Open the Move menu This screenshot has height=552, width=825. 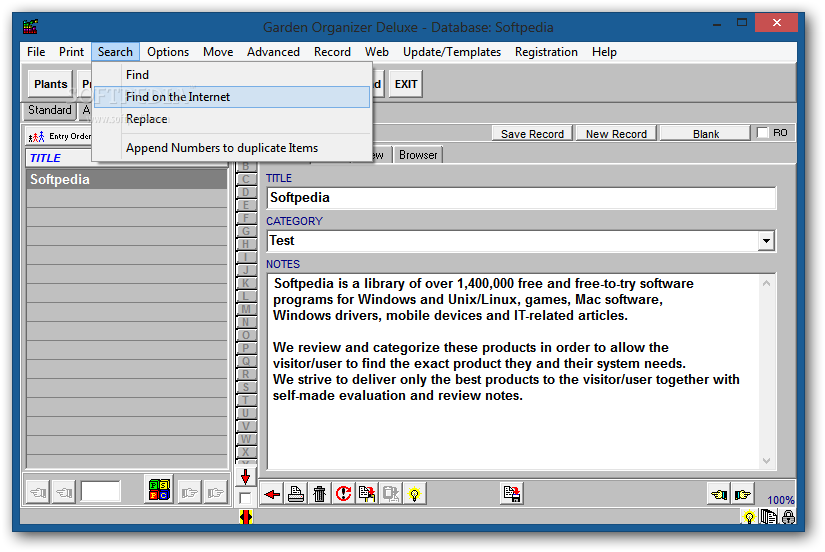coord(218,52)
